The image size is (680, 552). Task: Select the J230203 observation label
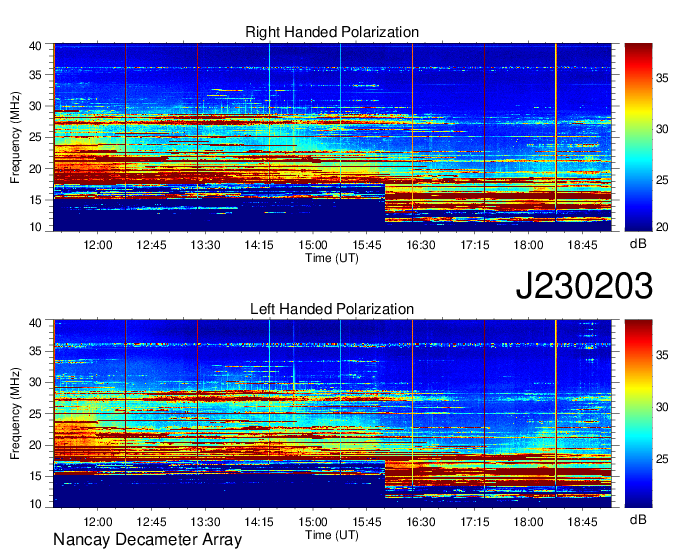click(584, 286)
